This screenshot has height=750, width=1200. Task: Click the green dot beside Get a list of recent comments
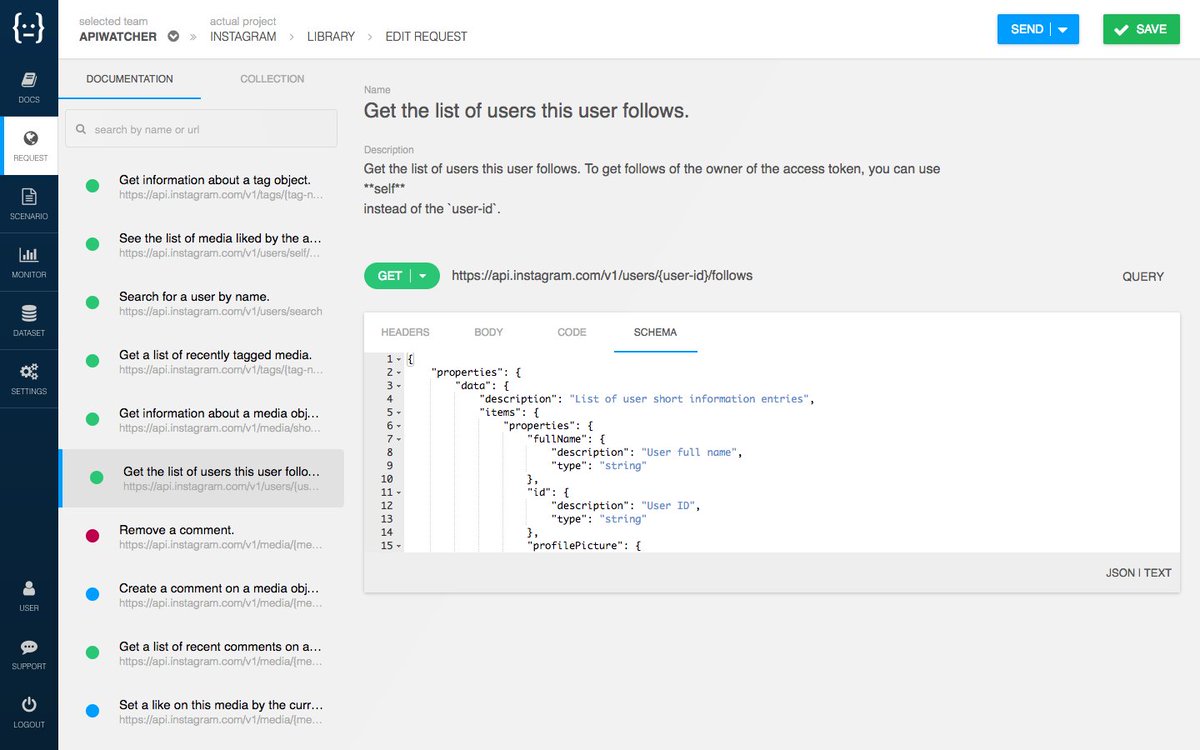point(92,653)
